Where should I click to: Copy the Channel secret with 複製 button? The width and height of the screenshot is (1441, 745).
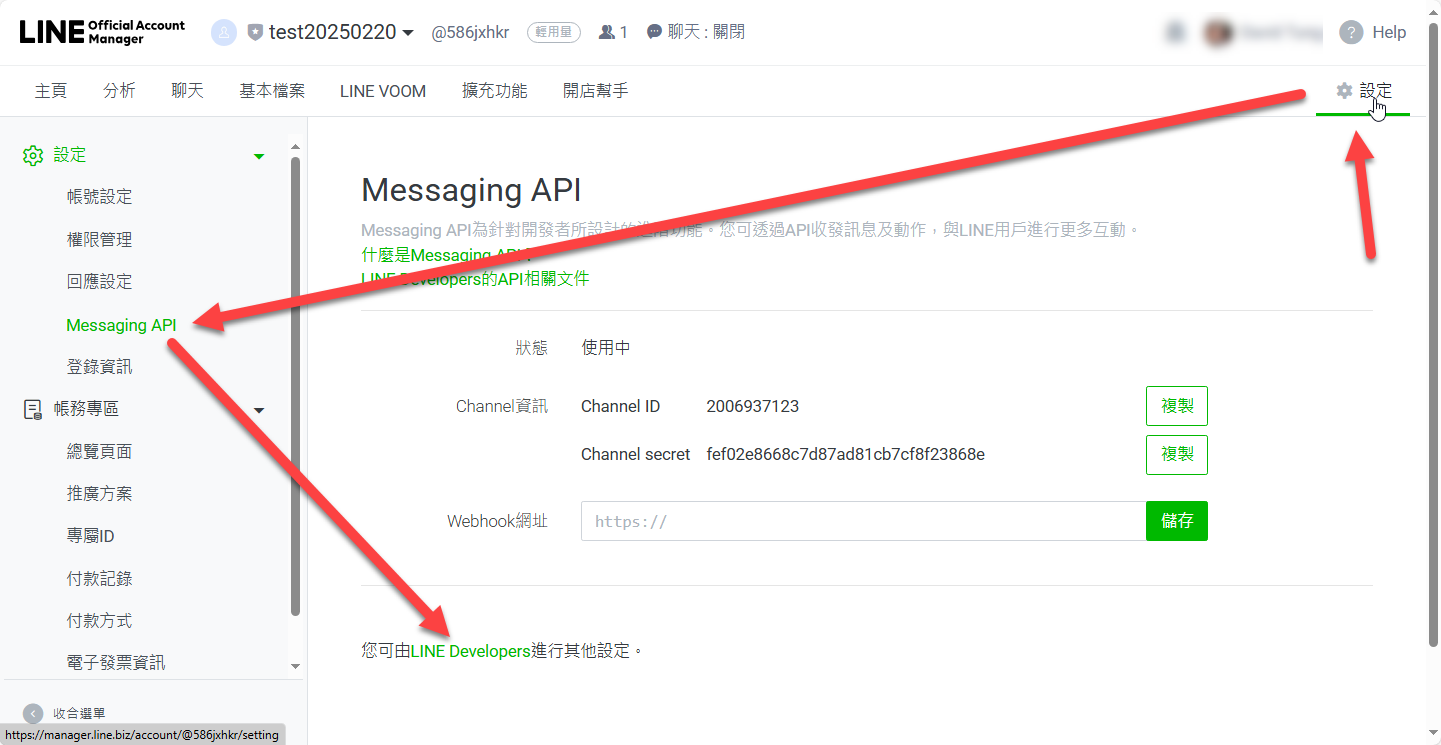click(x=1177, y=455)
